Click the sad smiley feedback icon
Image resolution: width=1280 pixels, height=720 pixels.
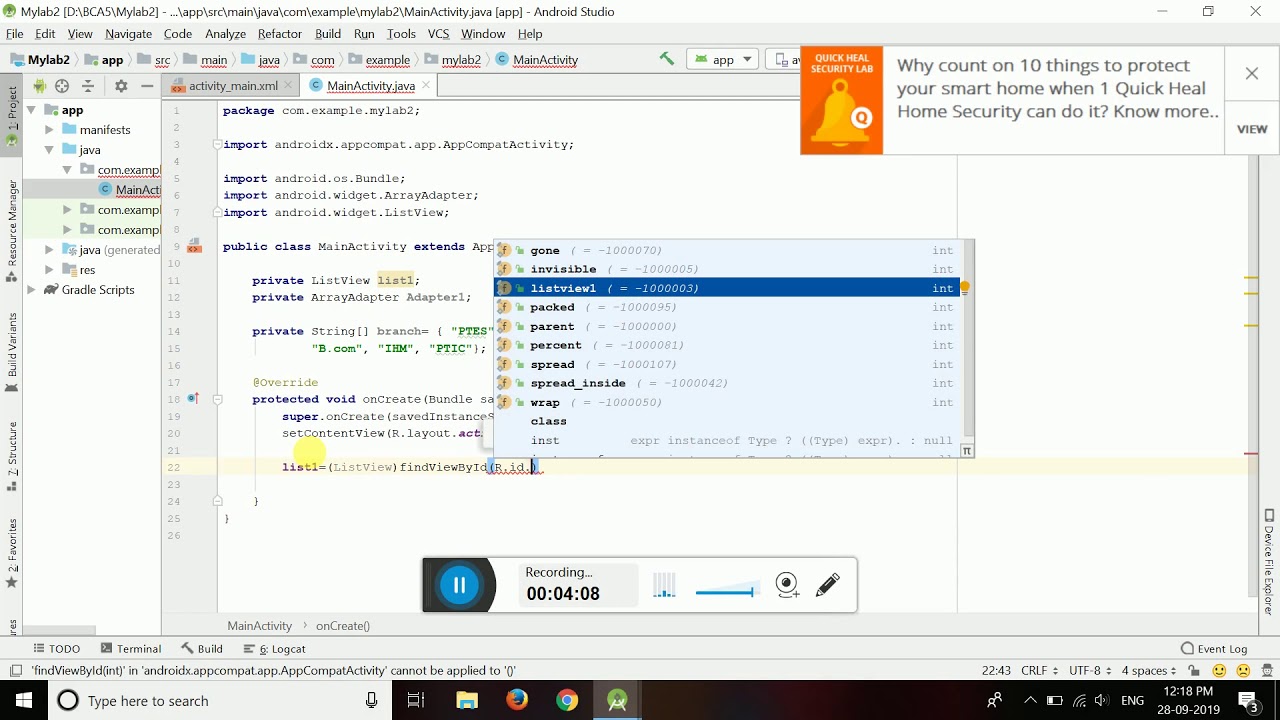tap(1243, 671)
